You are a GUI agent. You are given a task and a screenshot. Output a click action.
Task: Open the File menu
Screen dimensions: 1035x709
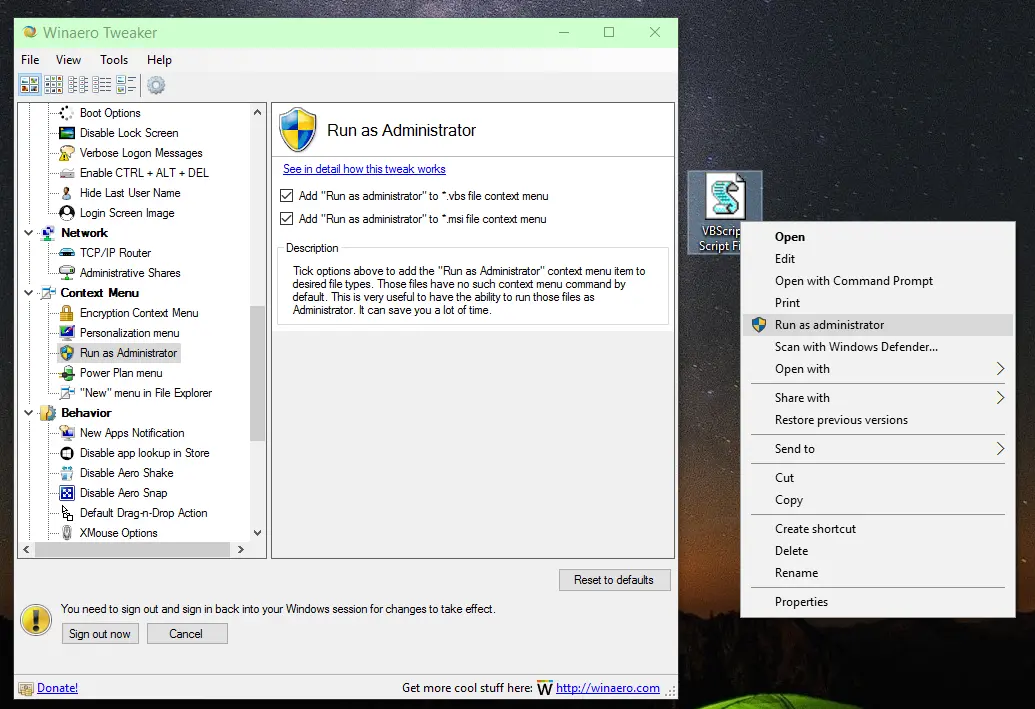coord(30,59)
